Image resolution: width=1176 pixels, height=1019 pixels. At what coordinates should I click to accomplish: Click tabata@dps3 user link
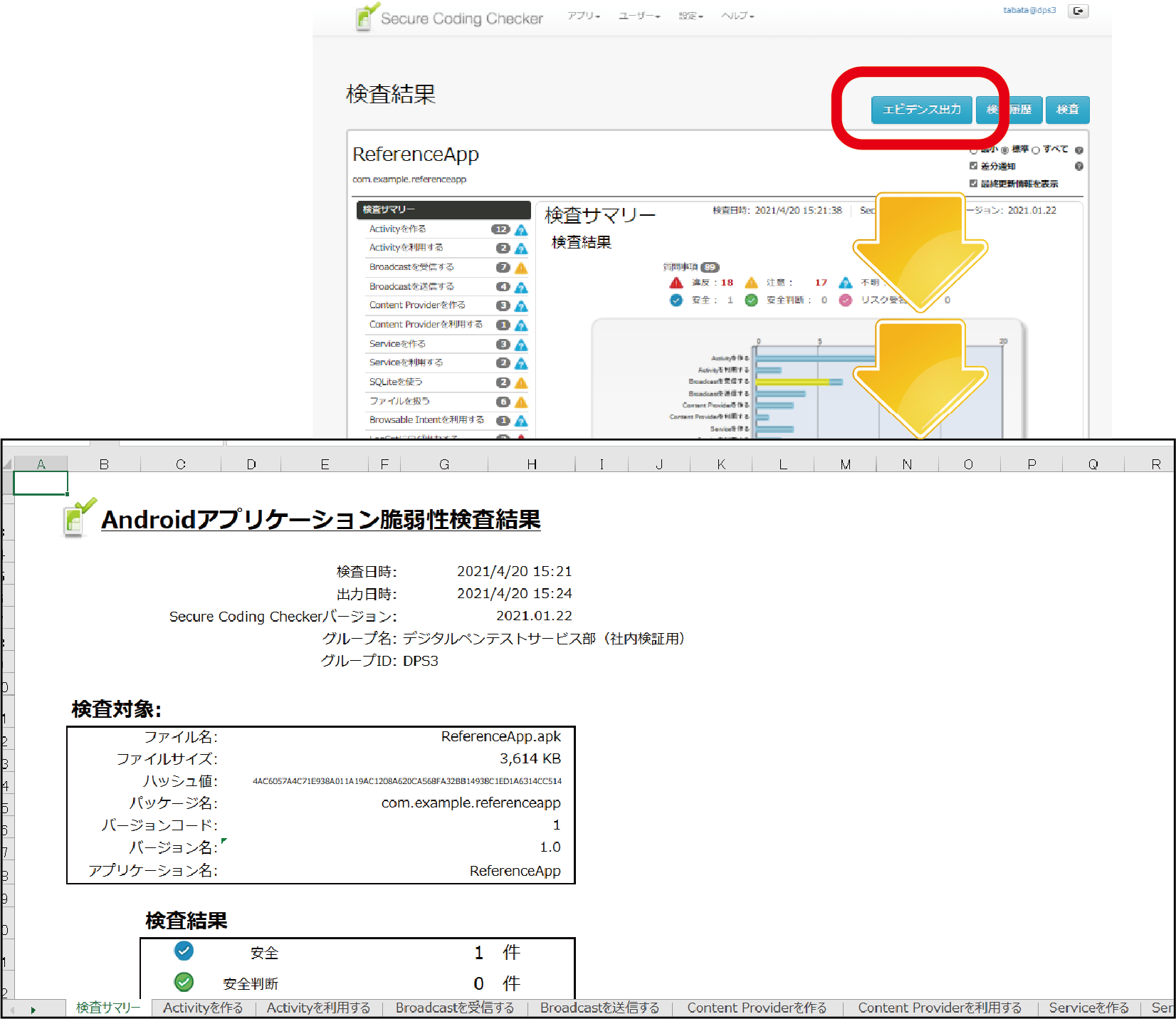[x=1029, y=11]
